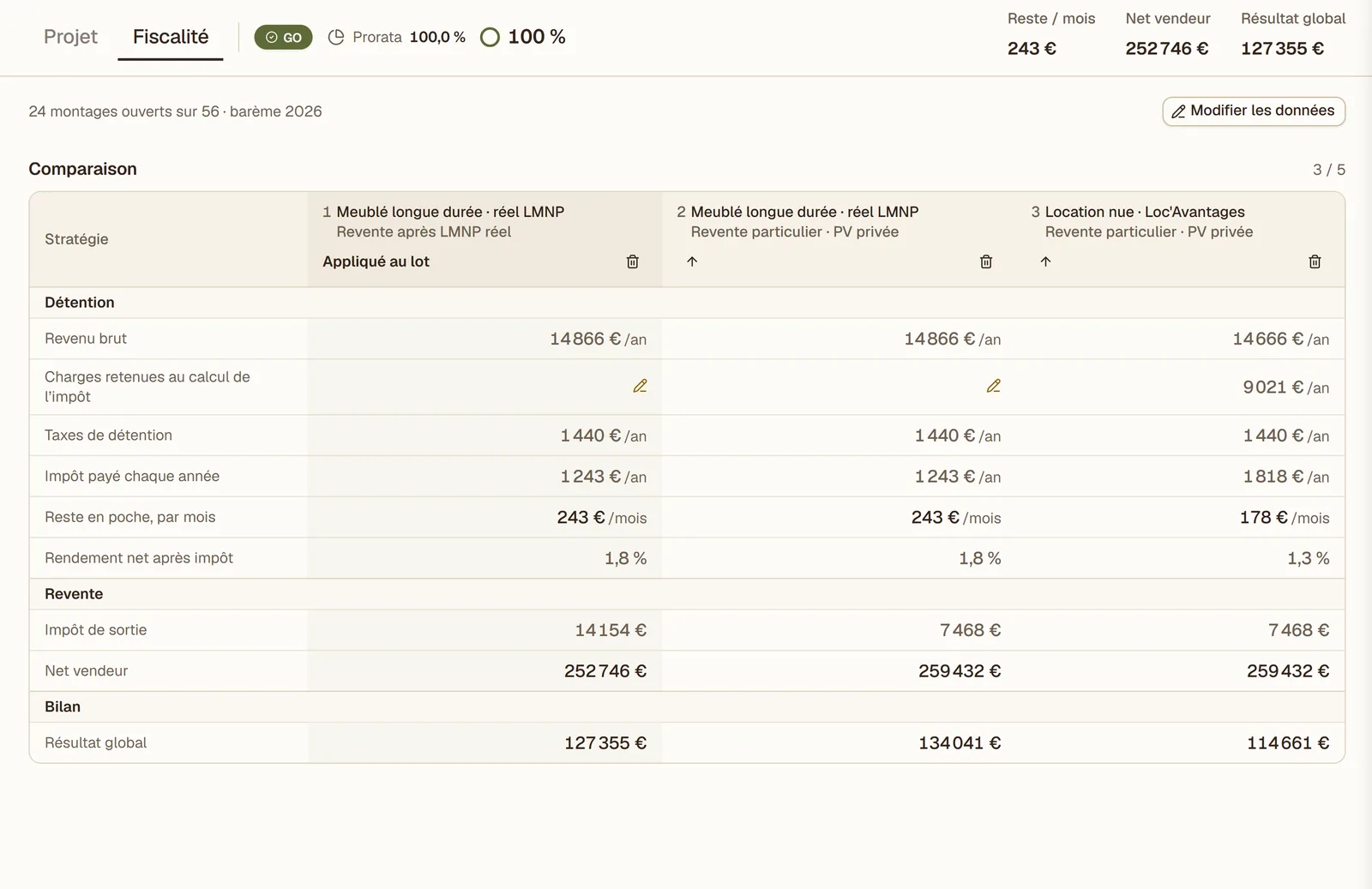Click the Comparaison heading
Image resolution: width=1372 pixels, height=889 pixels.
click(82, 169)
